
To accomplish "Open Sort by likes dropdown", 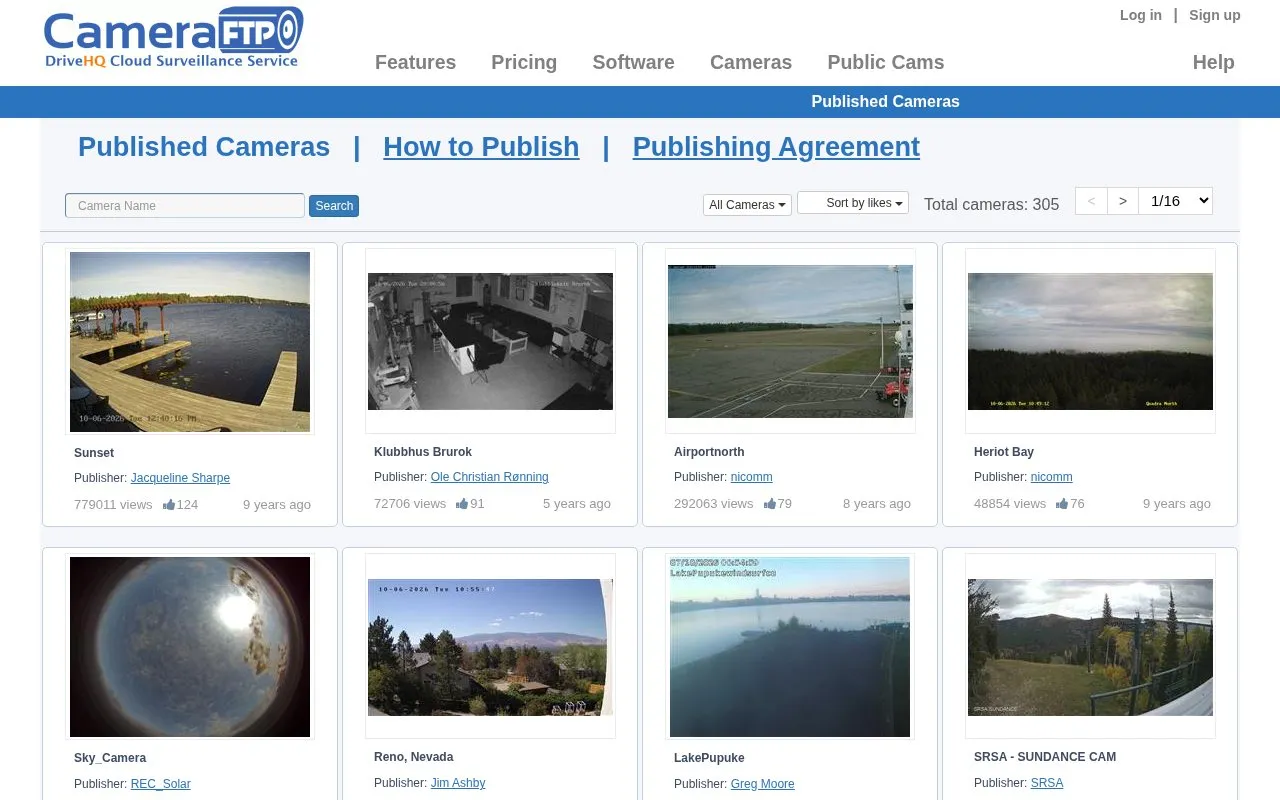I will (853, 203).
